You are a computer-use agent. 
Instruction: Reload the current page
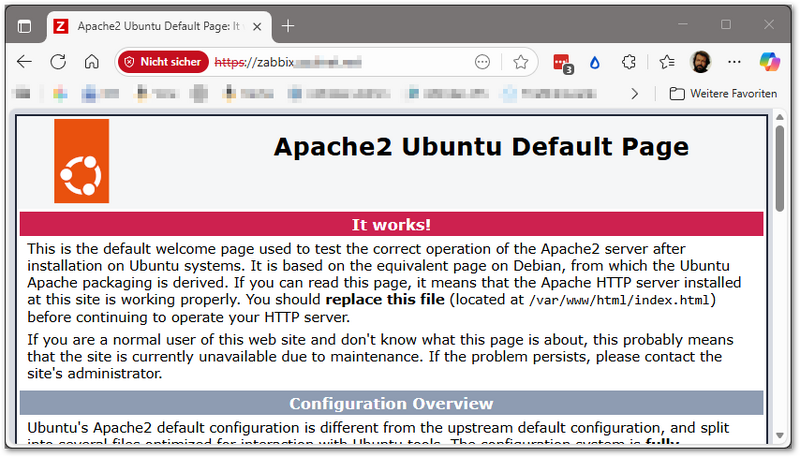click(58, 62)
